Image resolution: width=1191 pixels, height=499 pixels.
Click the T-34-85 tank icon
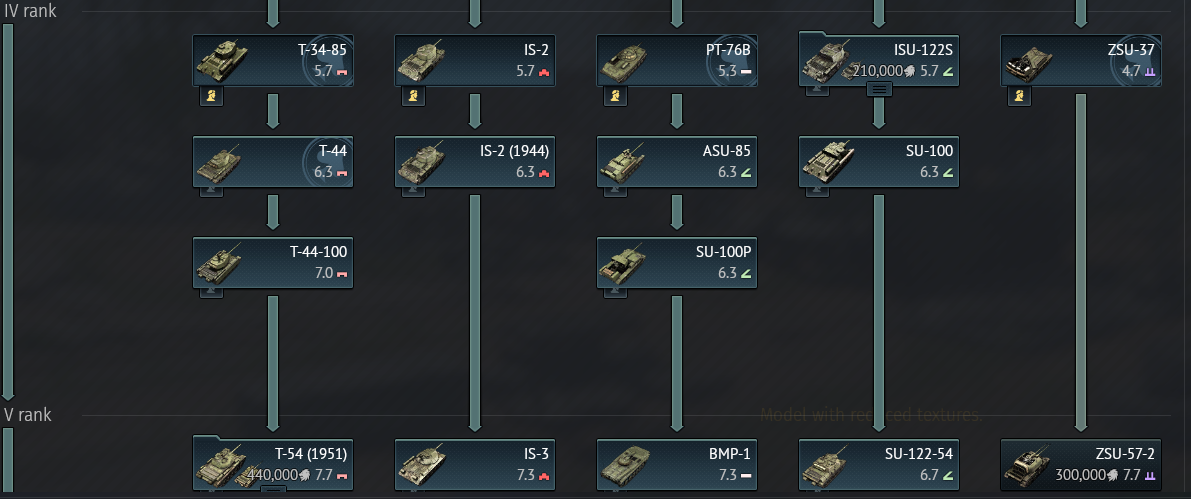(x=223, y=62)
